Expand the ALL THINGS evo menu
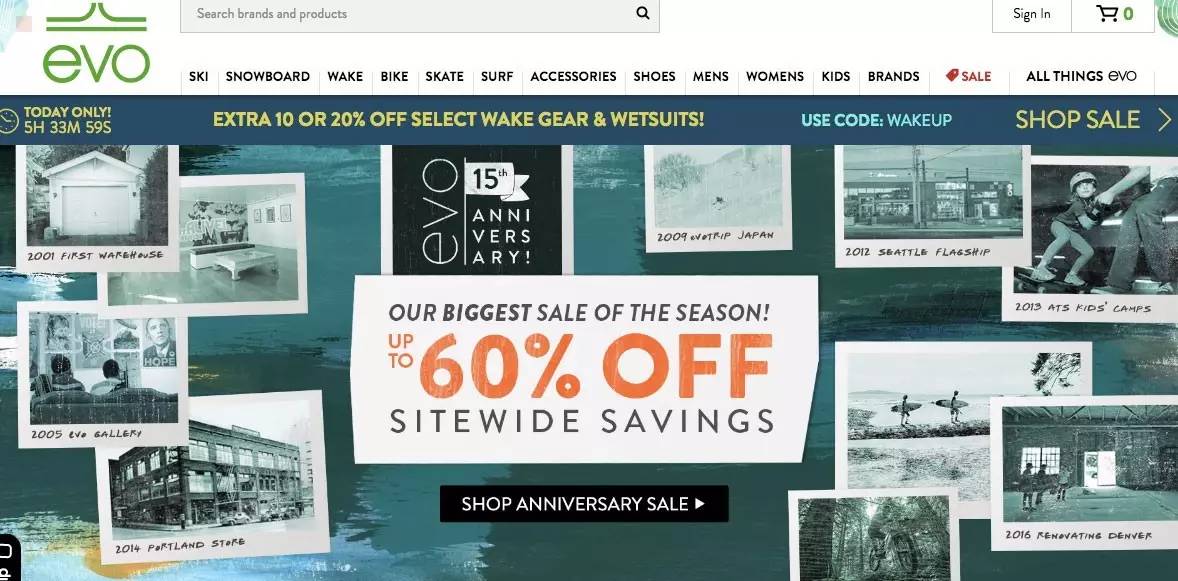This screenshot has width=1178, height=581. click(1081, 76)
